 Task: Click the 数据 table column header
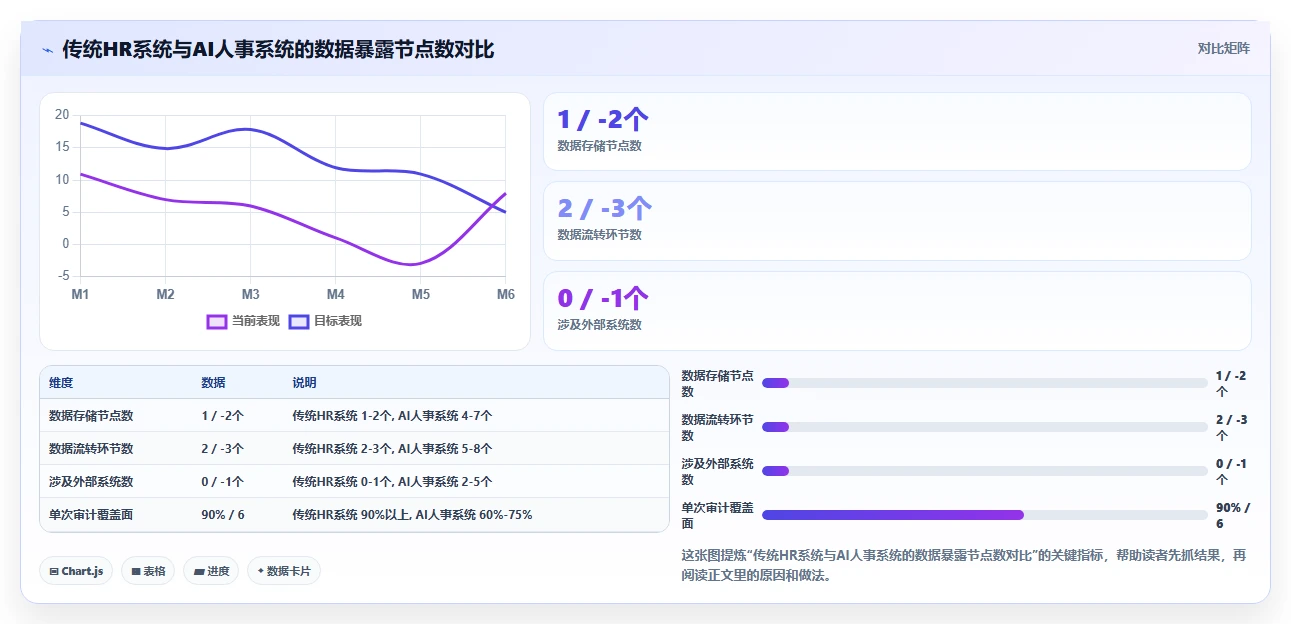click(213, 383)
